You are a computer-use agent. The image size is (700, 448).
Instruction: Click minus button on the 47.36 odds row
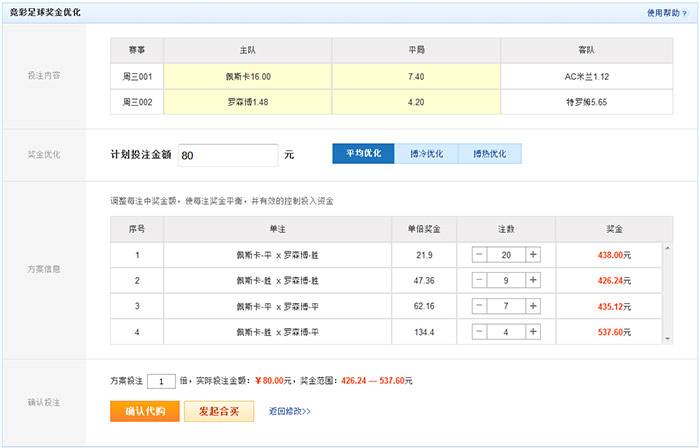pyautogui.click(x=480, y=281)
